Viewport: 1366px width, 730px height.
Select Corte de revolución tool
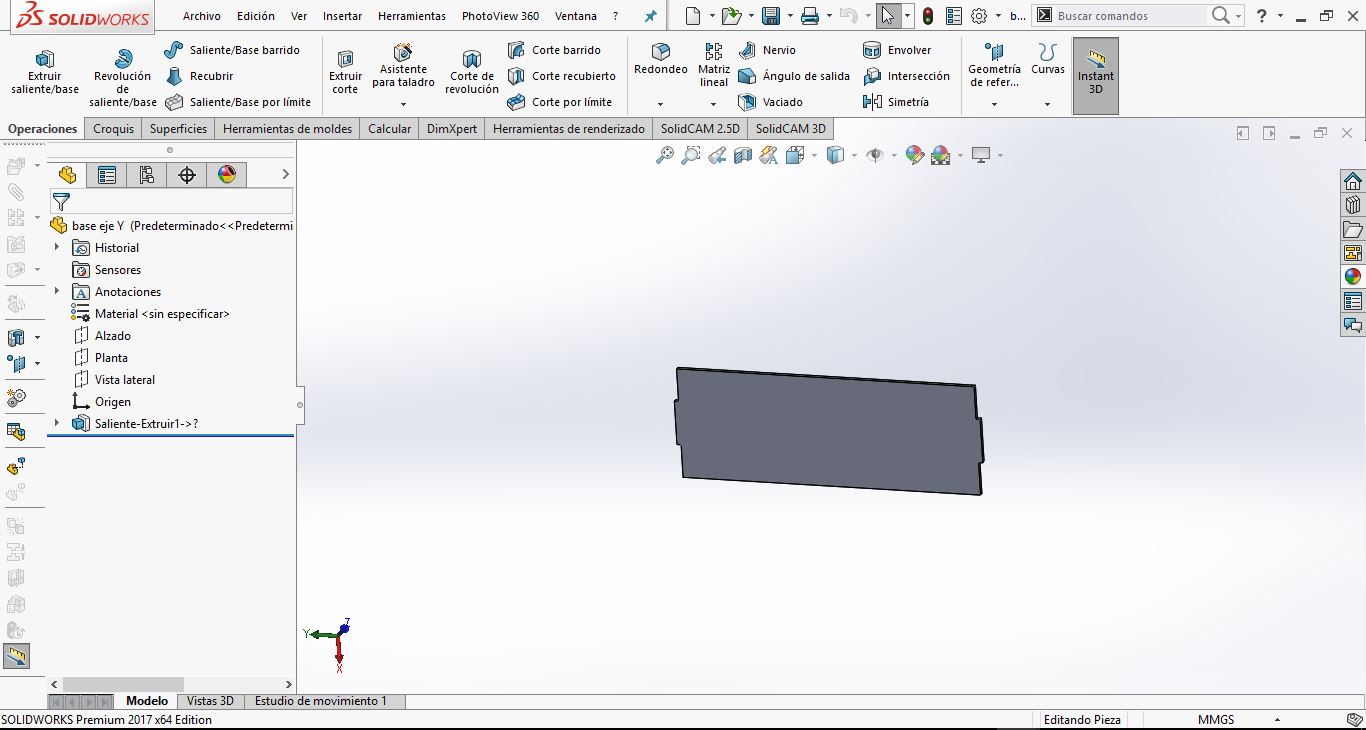point(472,72)
